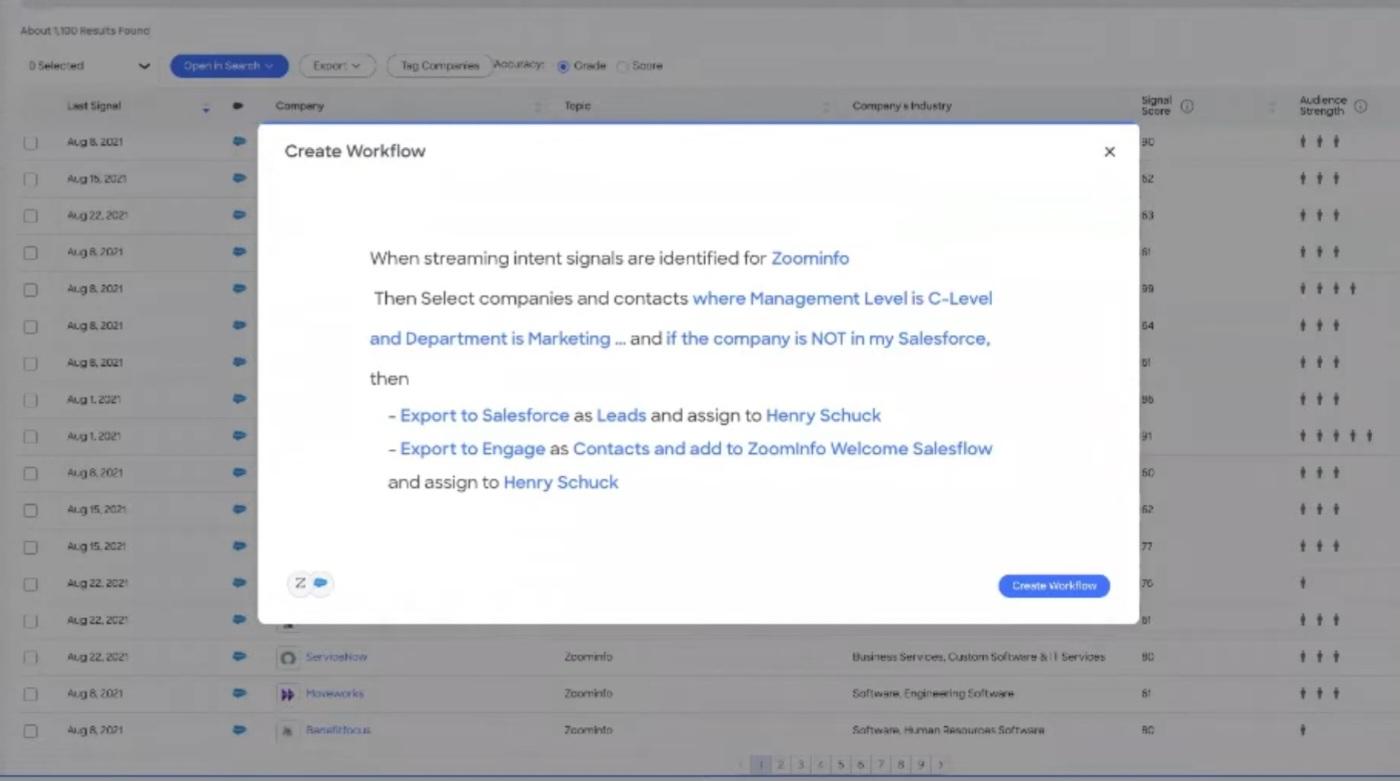Click signal icon in the score 52 row
Viewport: 1400px width, 781px height.
239,178
